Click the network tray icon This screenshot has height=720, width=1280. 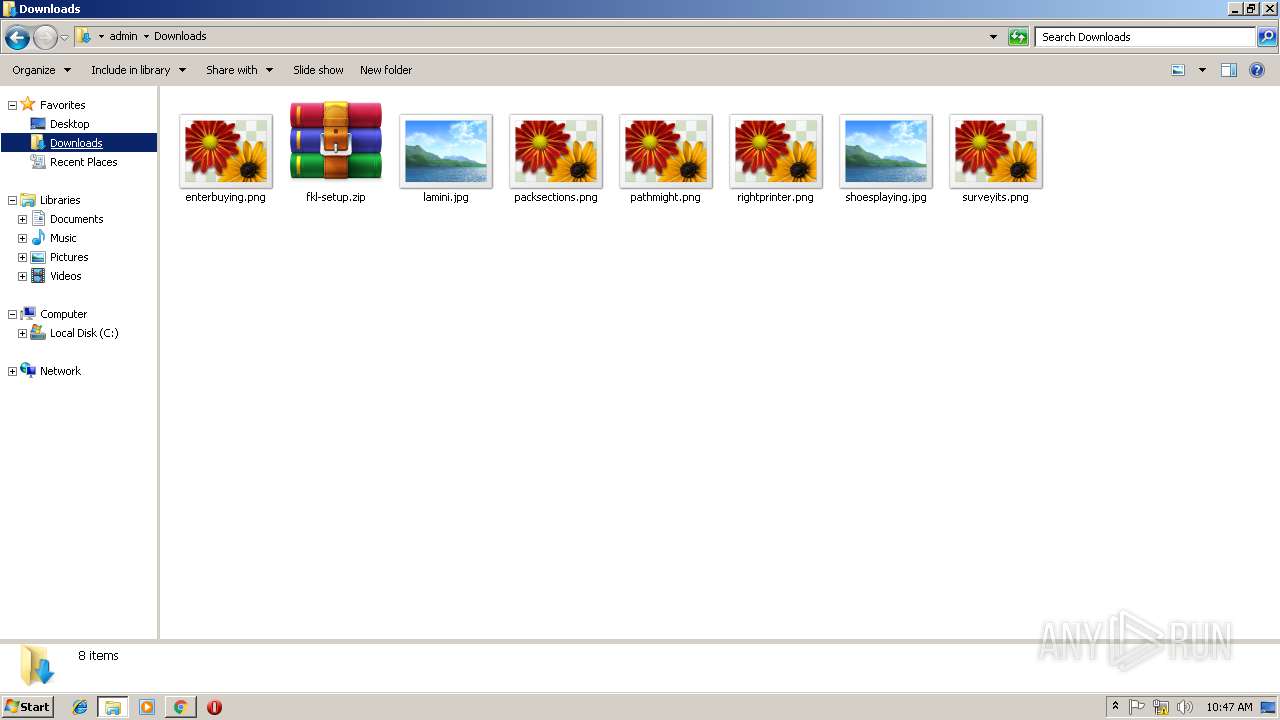pyautogui.click(x=1161, y=707)
